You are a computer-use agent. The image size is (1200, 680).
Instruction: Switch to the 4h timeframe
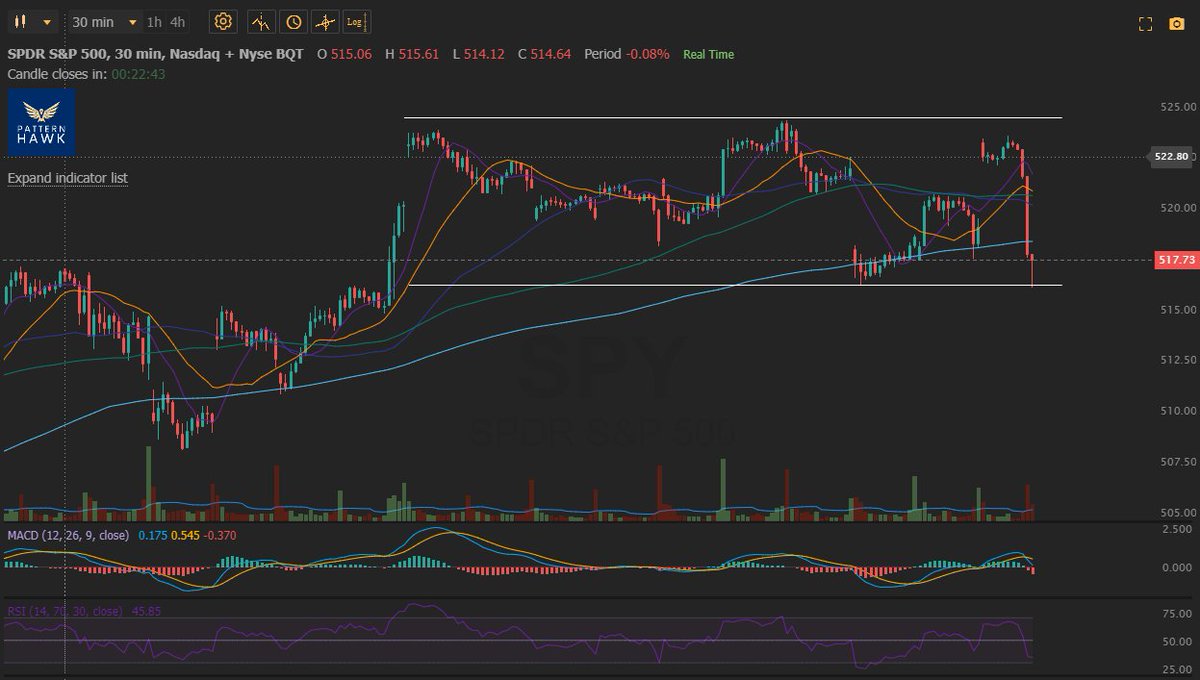[177, 22]
